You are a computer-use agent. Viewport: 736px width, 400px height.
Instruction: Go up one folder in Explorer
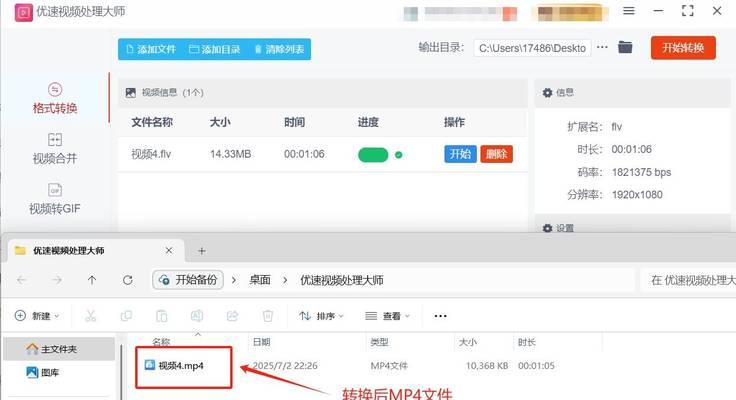point(92,280)
